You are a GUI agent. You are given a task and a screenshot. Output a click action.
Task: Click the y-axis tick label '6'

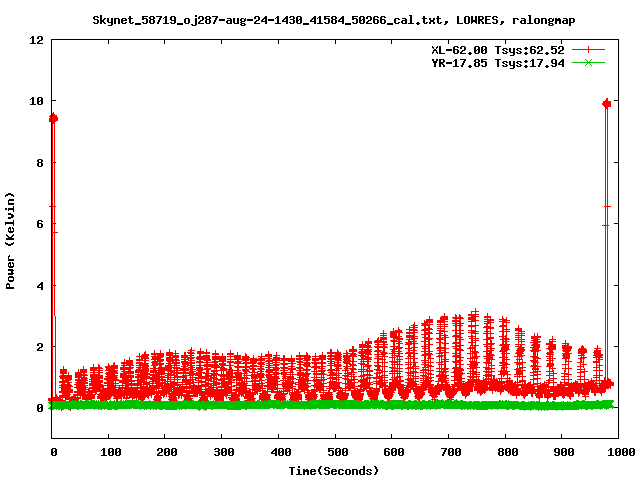40,224
